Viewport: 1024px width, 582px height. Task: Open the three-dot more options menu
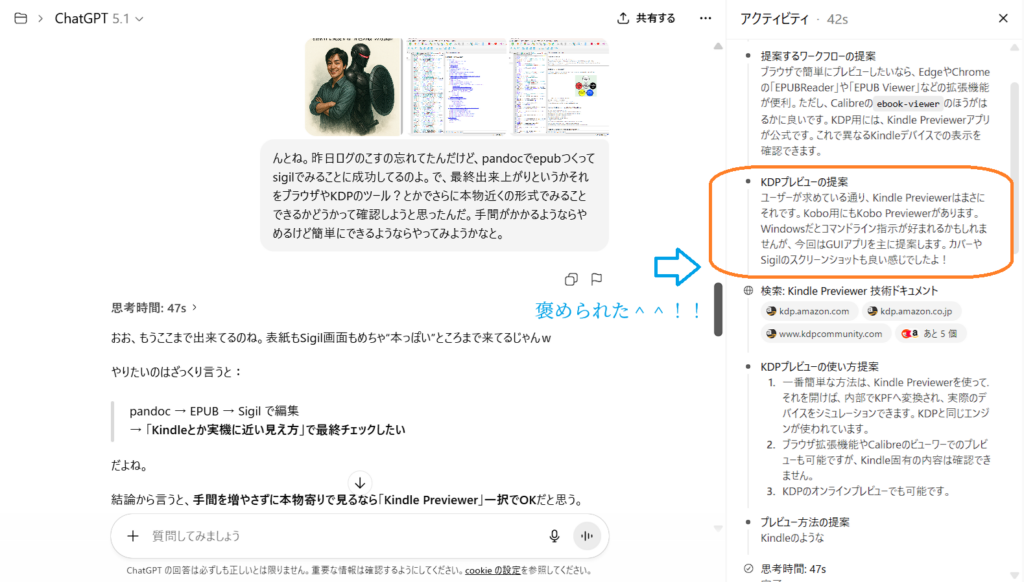click(706, 18)
